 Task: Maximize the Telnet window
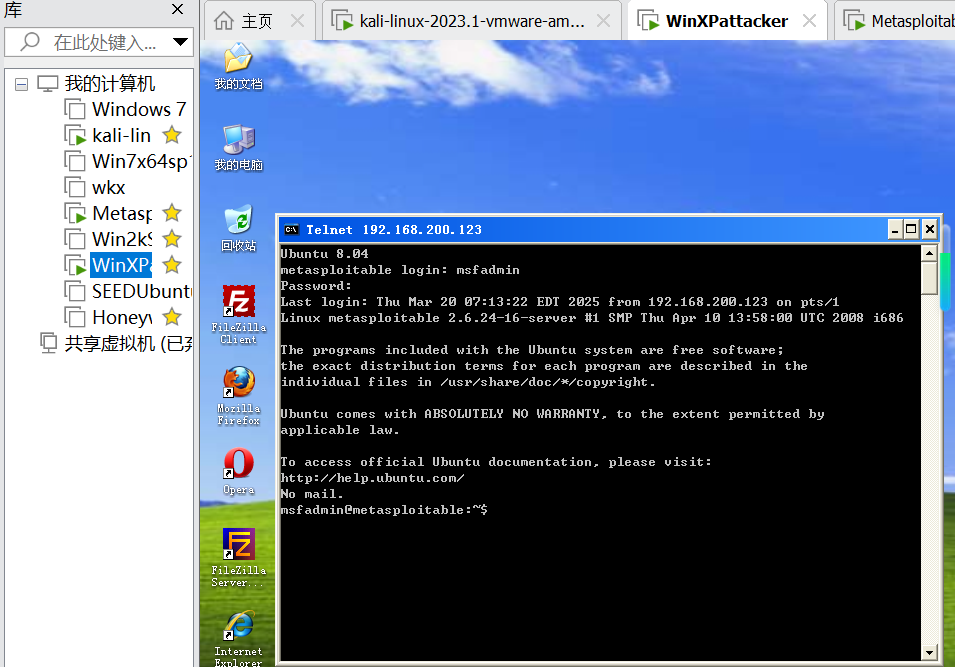(x=911, y=230)
